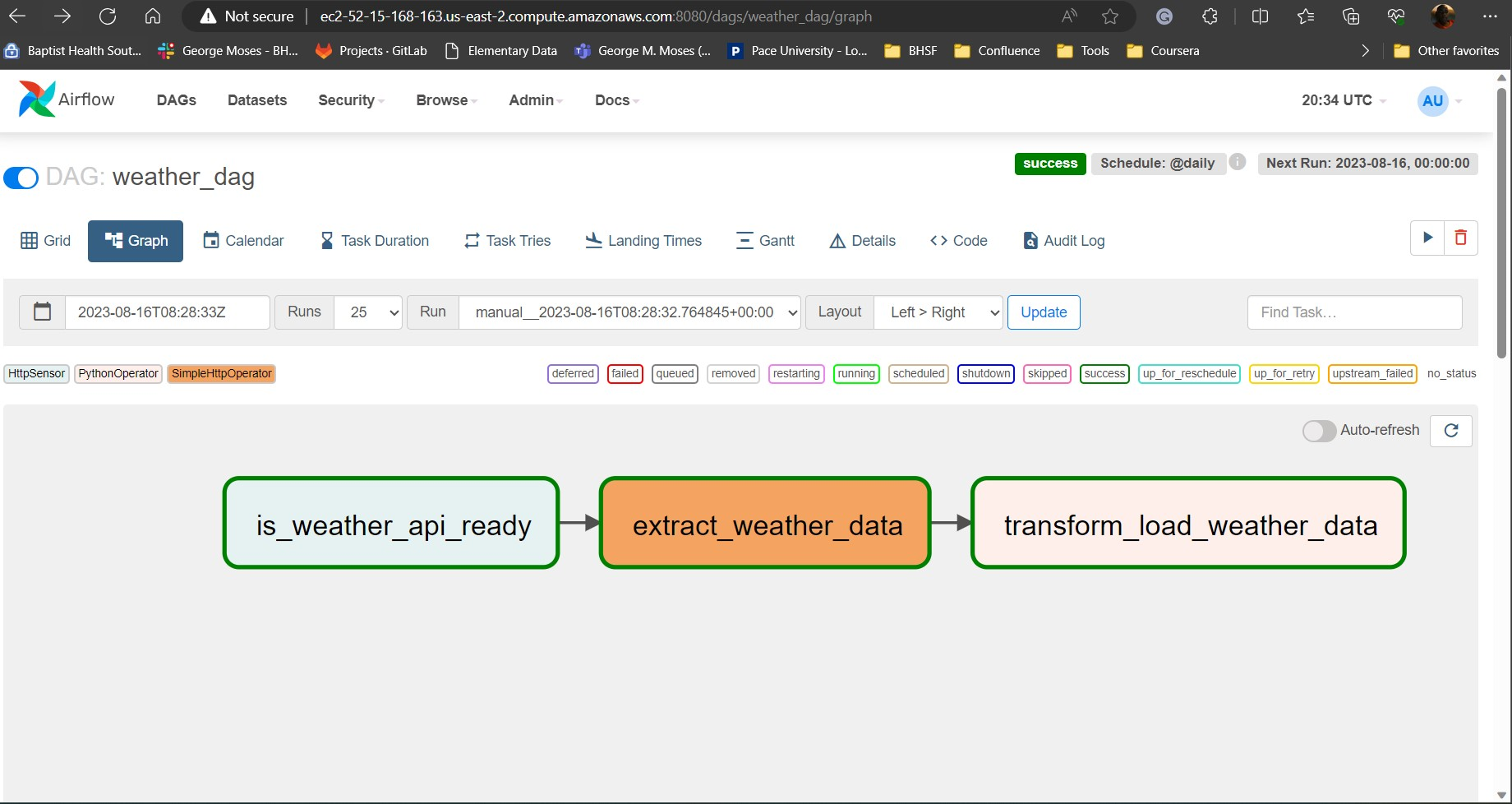This screenshot has width=1512, height=804.
Task: Open the Calendar view icon
Action: [211, 240]
